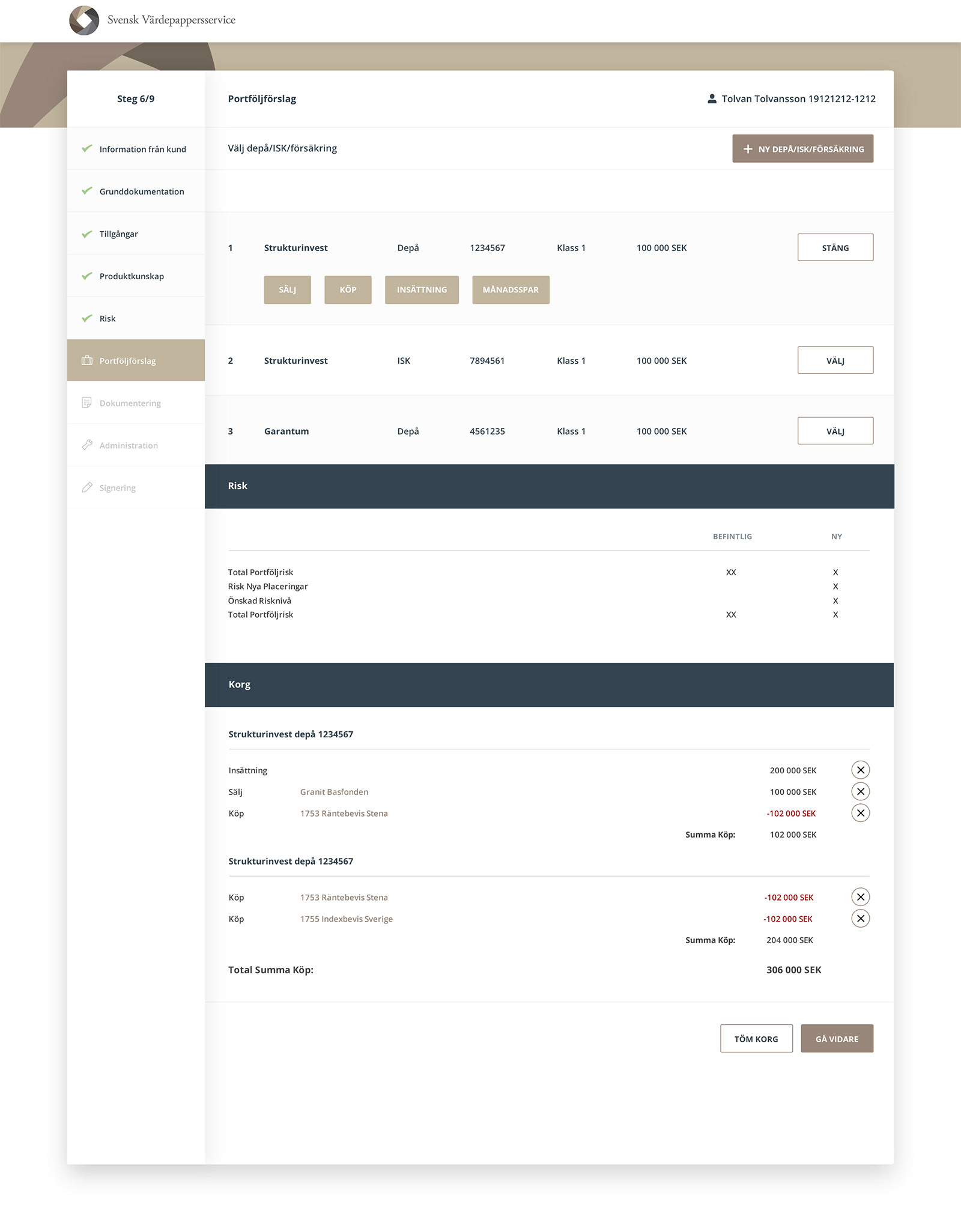Screen dimensions: 961x1232
Task: Open the Administration step
Action: coord(136,445)
